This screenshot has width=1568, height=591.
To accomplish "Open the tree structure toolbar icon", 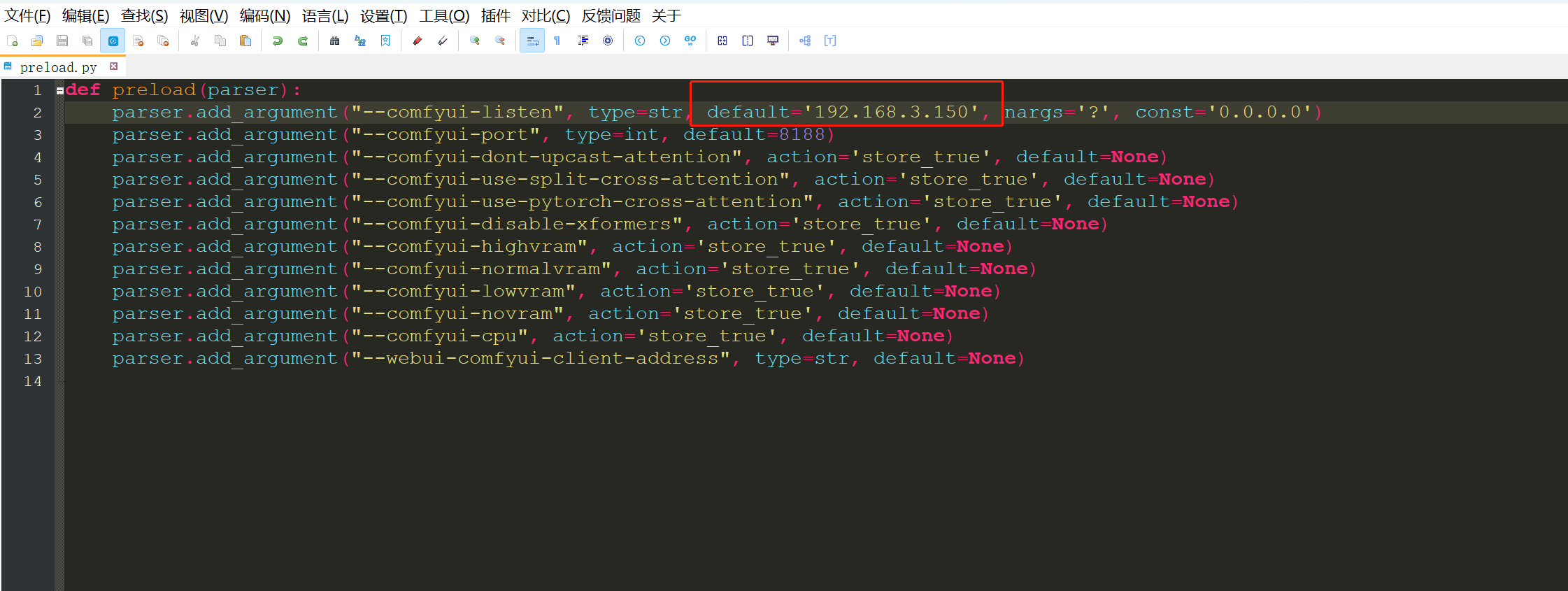I will tap(805, 41).
